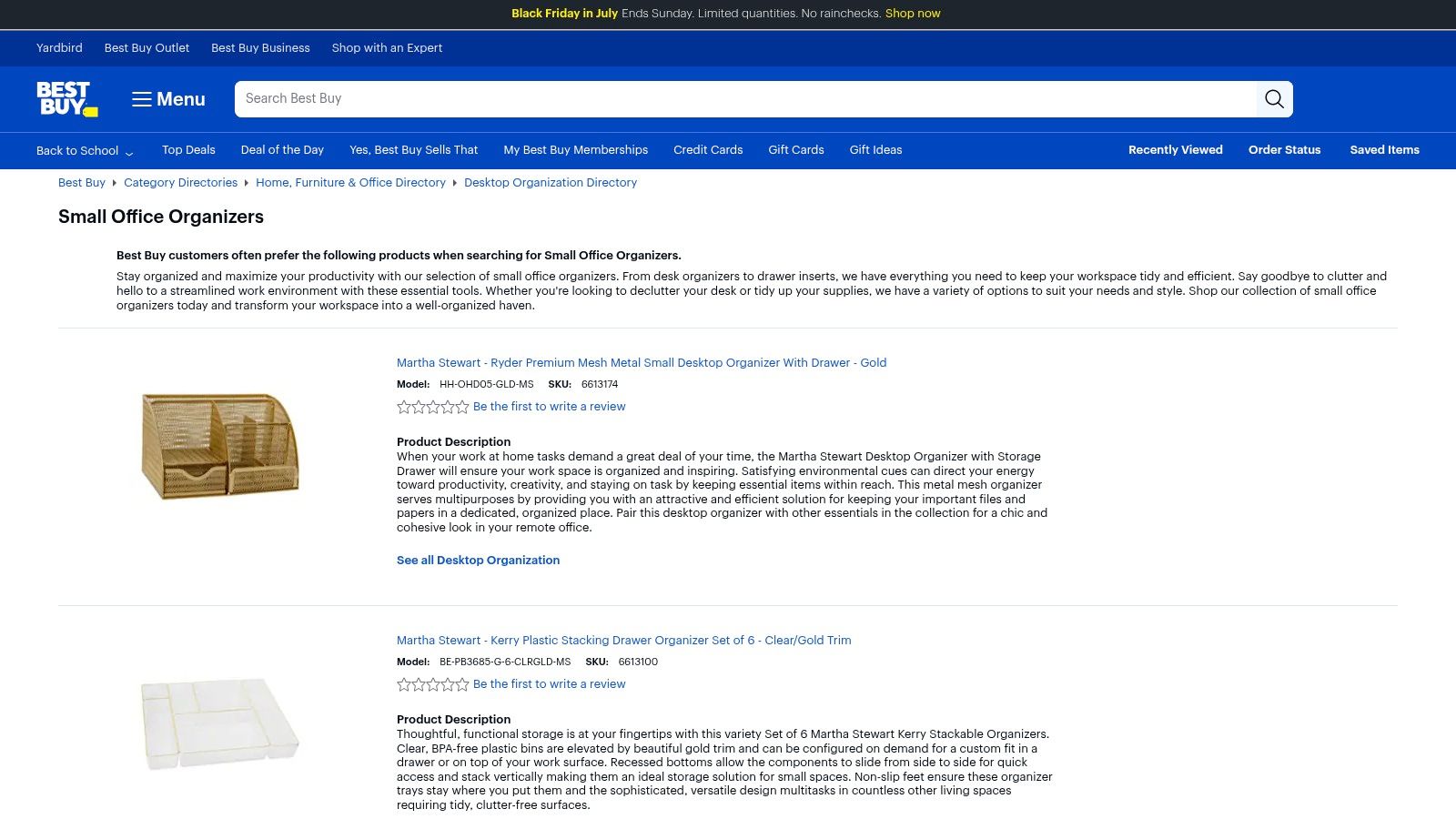1456x819 pixels.
Task: Open the gold mesh organizer thumbnail
Action: tap(220, 446)
